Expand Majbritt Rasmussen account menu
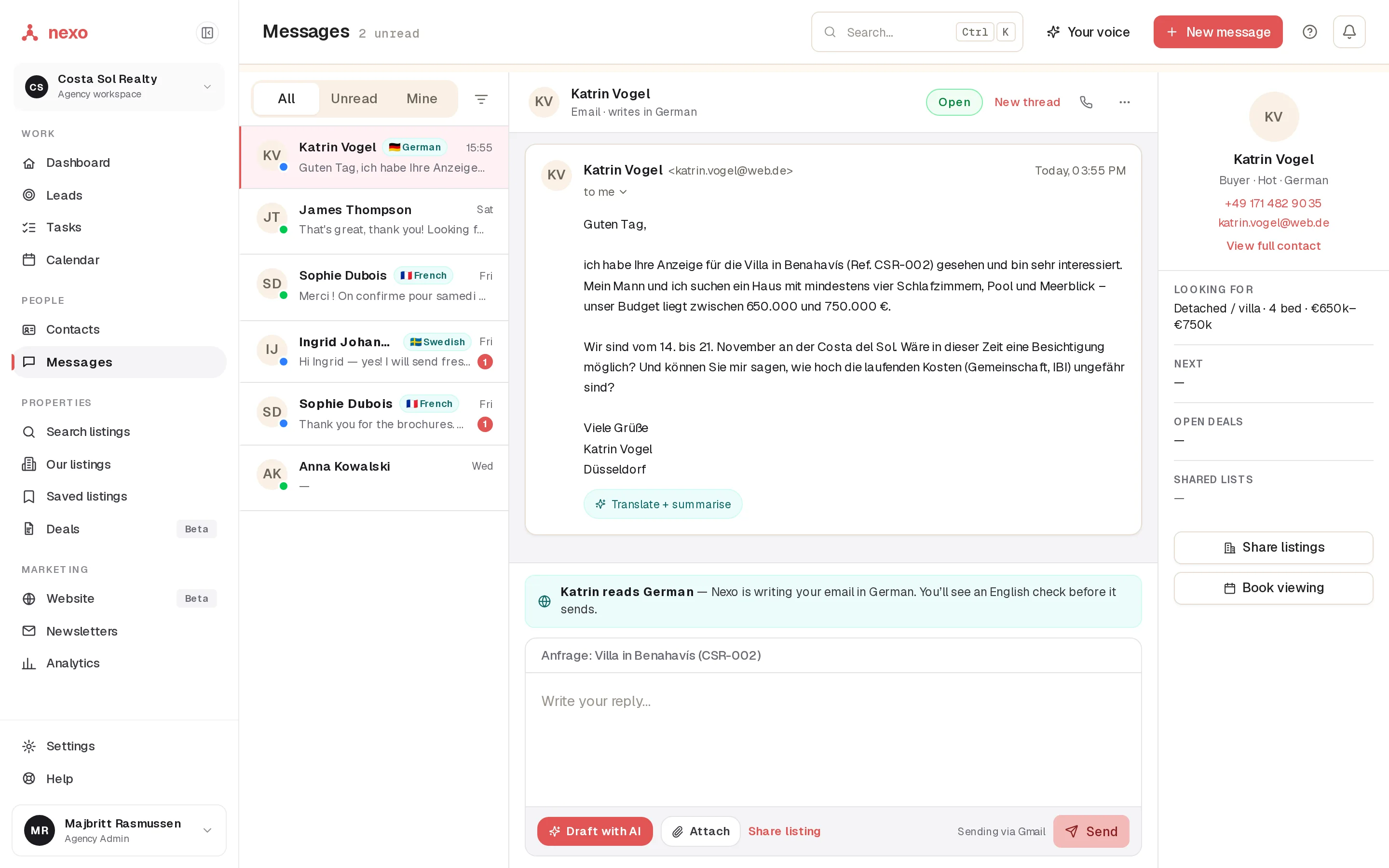1389x868 pixels. click(119, 830)
